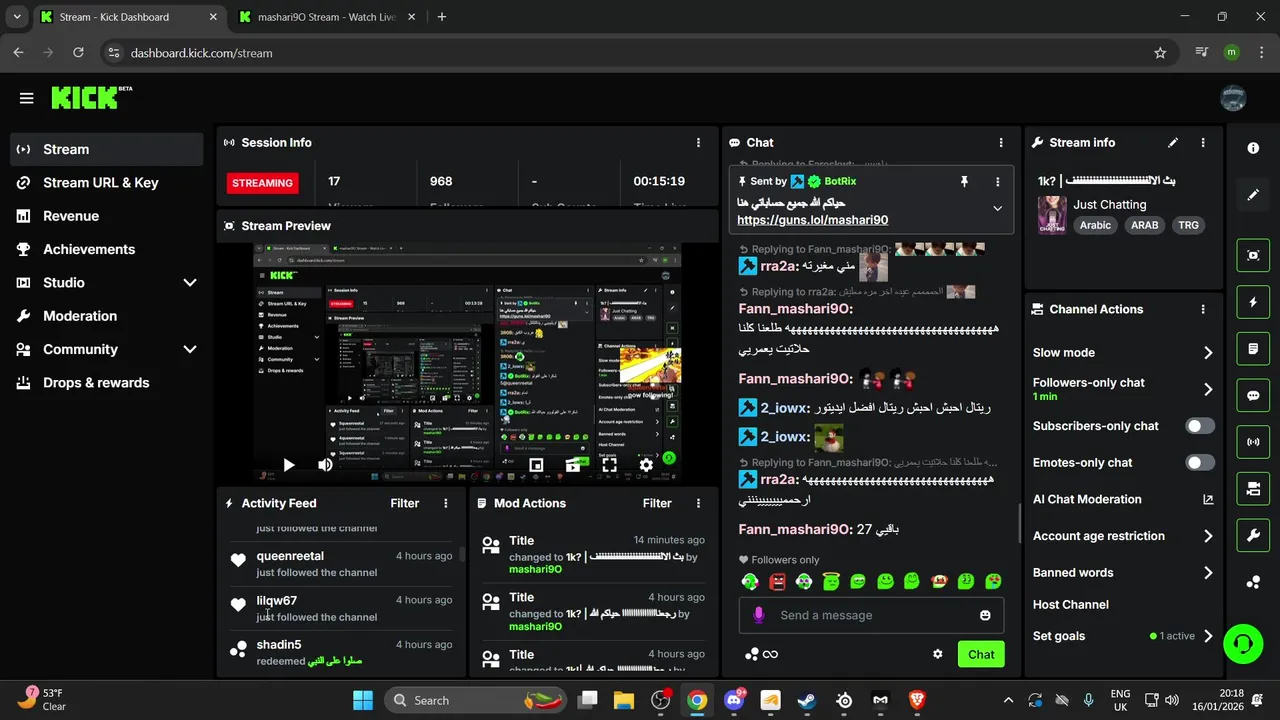Open the Chat panel three-dot menu
This screenshot has width=1280, height=720.
[1001, 143]
